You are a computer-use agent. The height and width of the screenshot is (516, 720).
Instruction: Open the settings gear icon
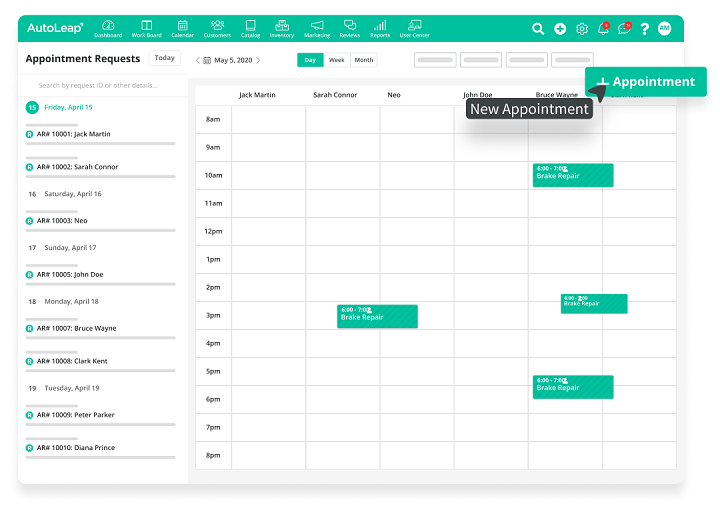582,29
